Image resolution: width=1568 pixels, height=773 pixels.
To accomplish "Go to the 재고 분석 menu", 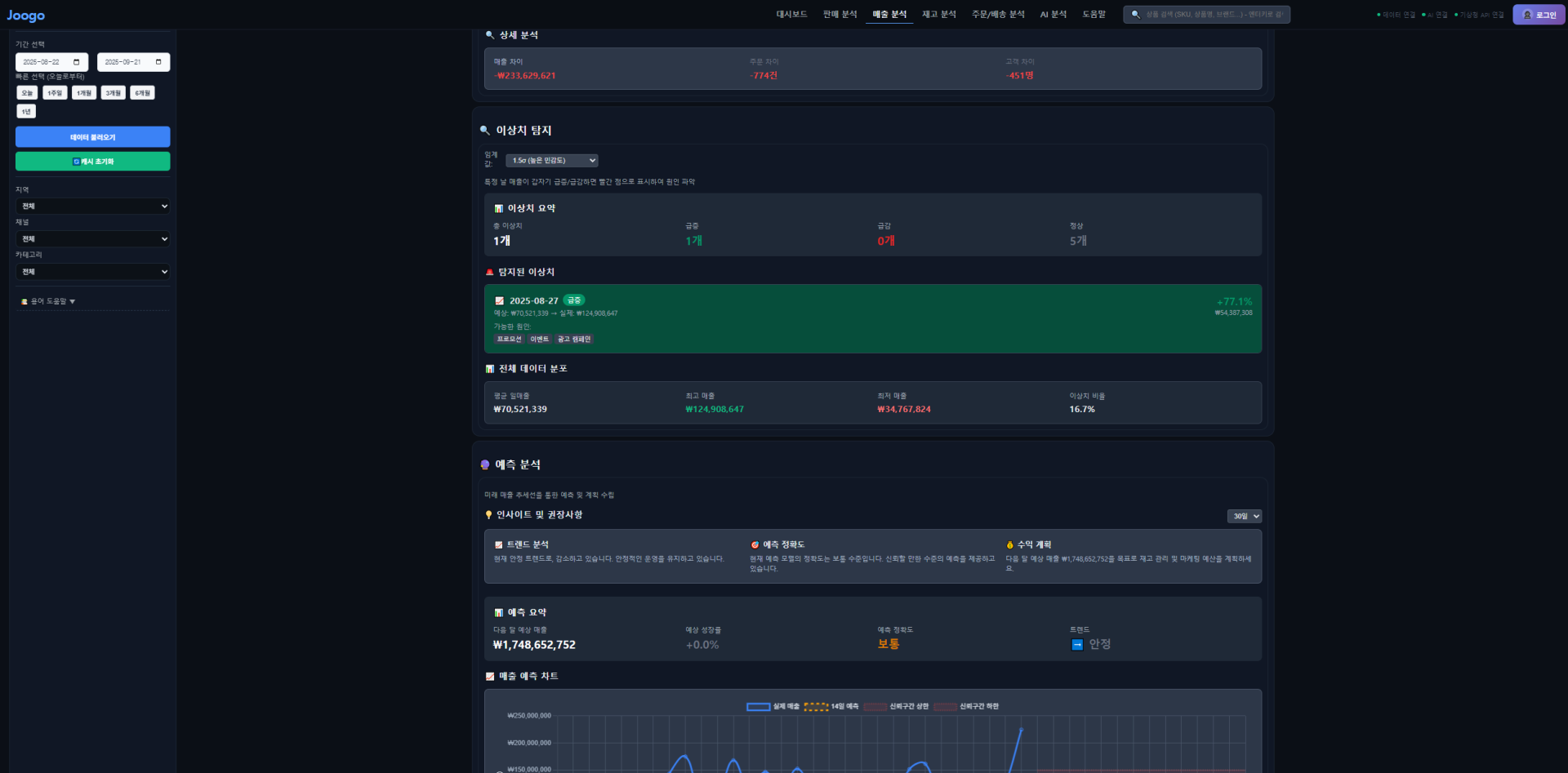I will tap(939, 15).
